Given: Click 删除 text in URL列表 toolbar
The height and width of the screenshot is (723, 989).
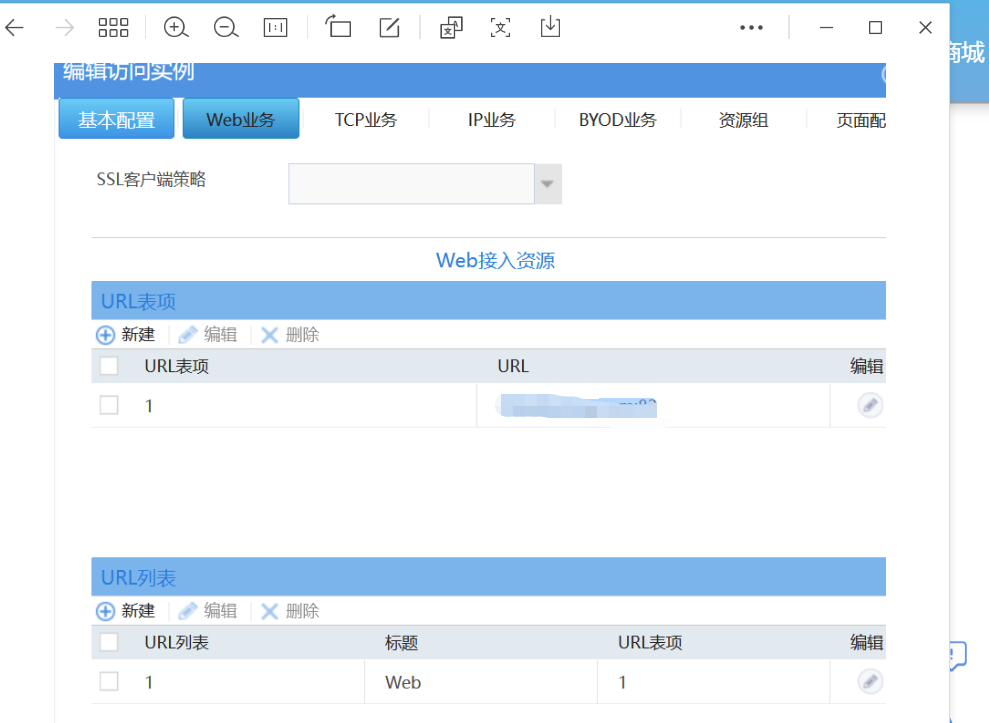Looking at the screenshot, I should click(302, 611).
